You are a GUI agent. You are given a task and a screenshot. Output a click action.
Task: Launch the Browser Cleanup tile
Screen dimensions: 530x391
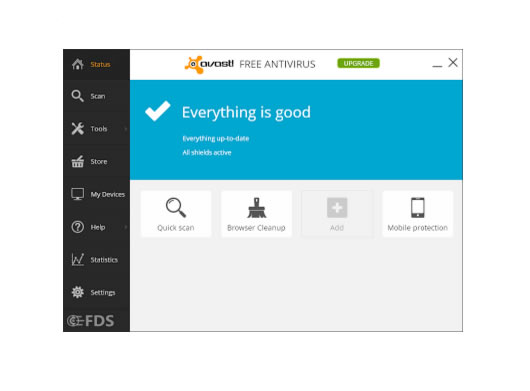pos(256,214)
